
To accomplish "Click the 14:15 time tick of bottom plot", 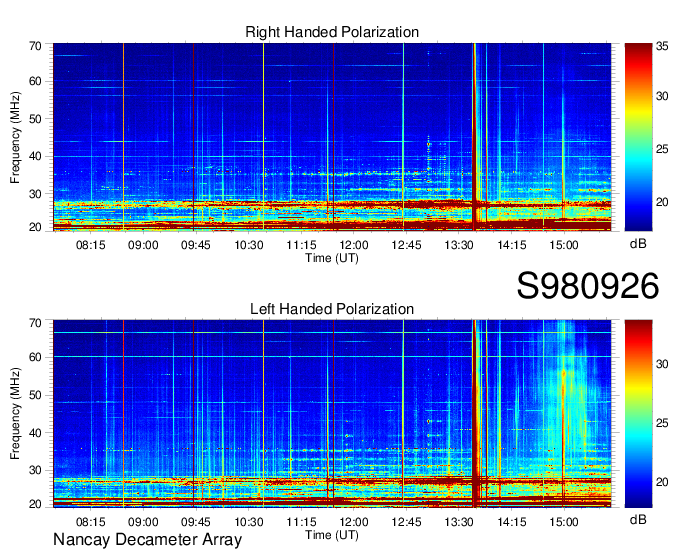I will pyautogui.click(x=512, y=522).
